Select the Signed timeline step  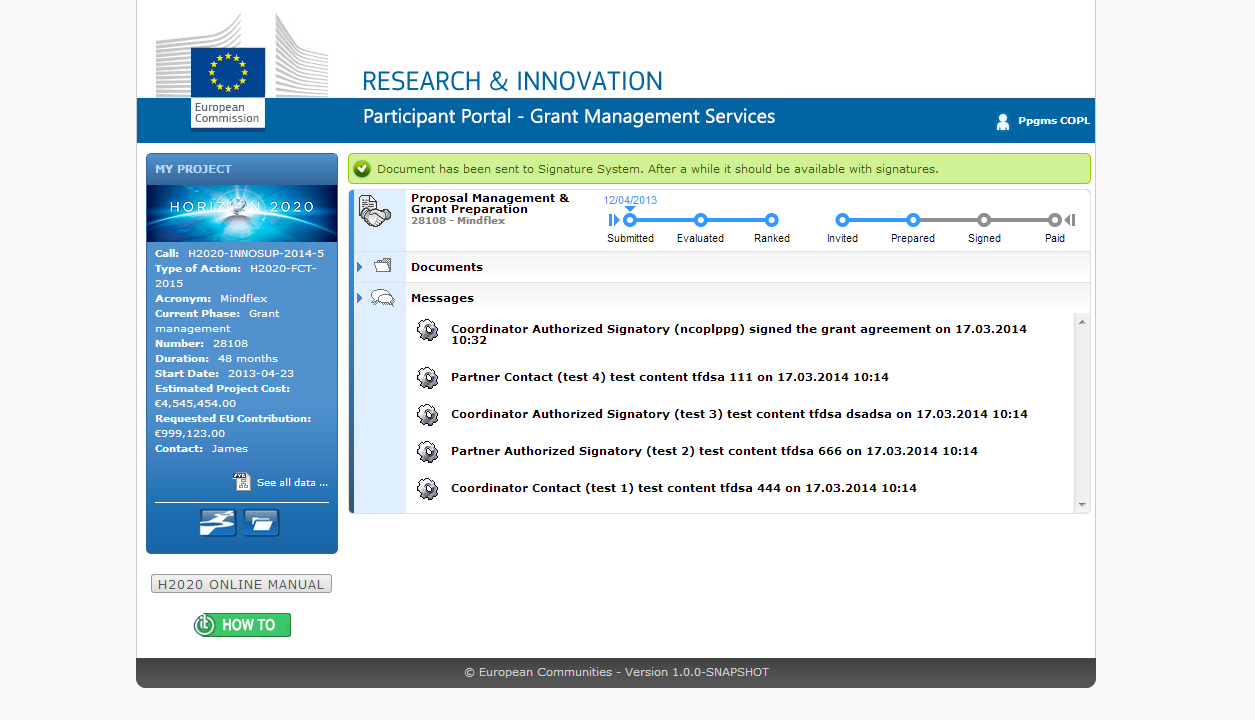984,220
